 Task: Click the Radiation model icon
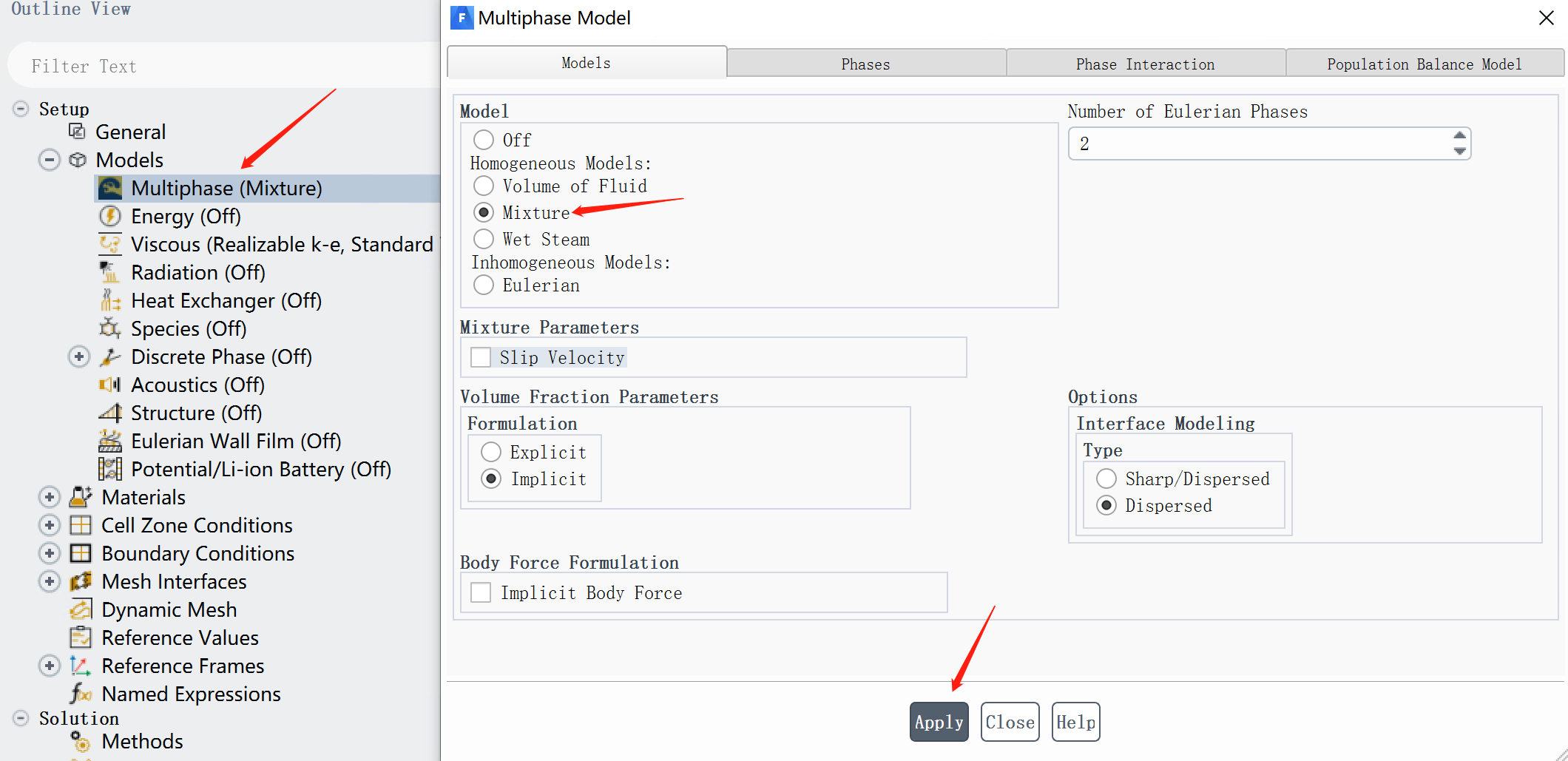[x=110, y=273]
